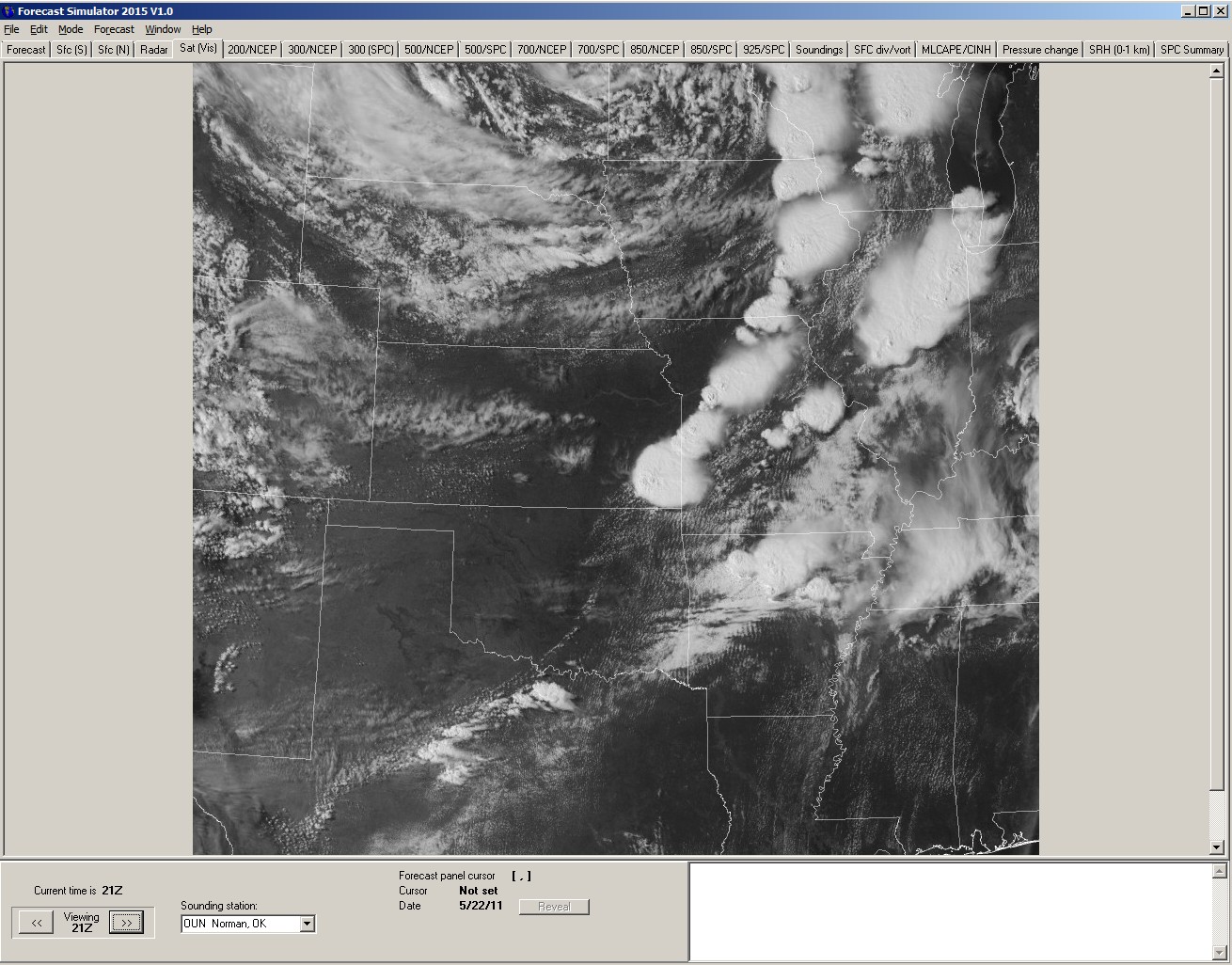Minimize the Forecast Simulator window

coord(1188,11)
